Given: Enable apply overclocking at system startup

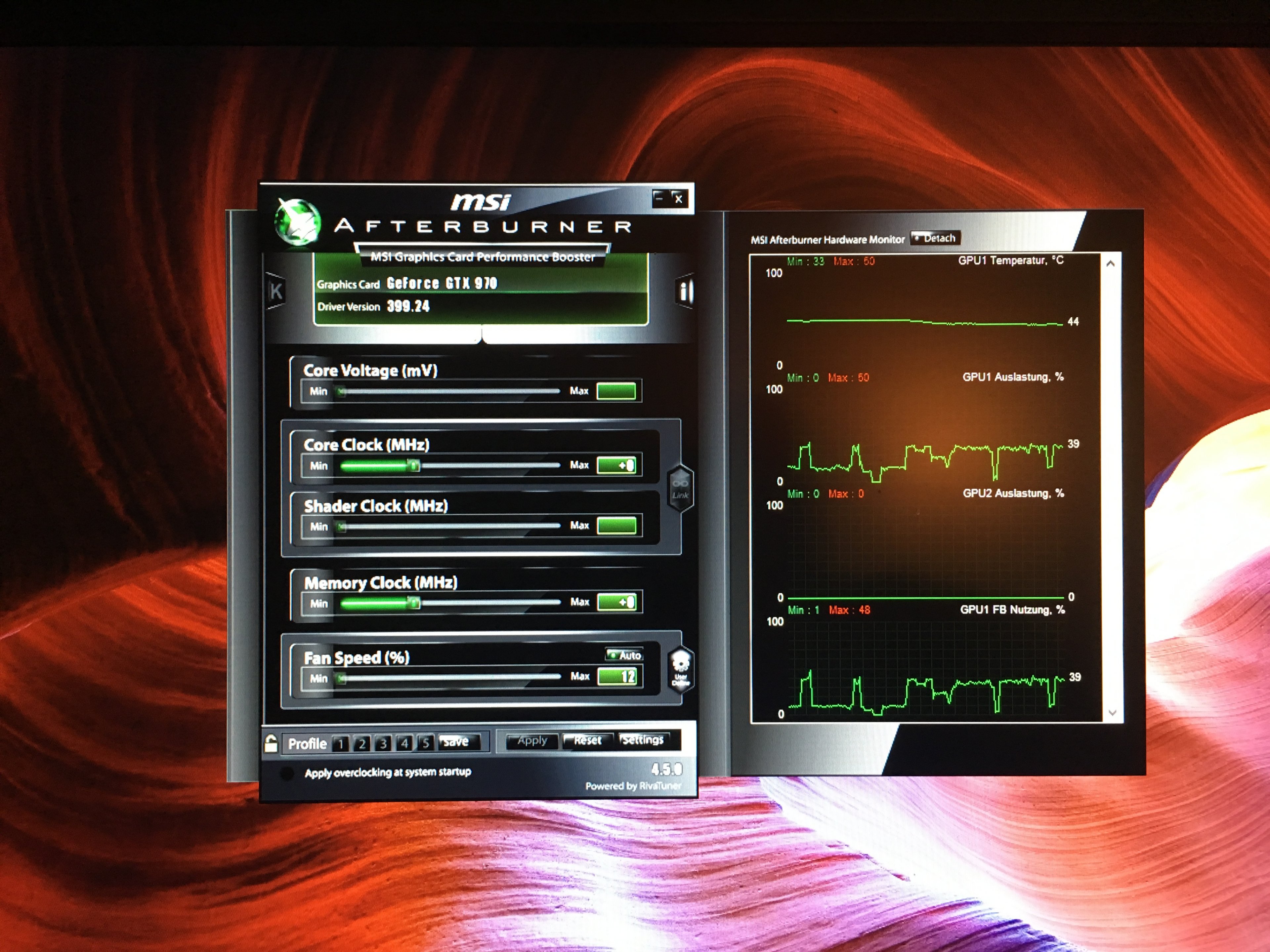Looking at the screenshot, I should click(286, 773).
